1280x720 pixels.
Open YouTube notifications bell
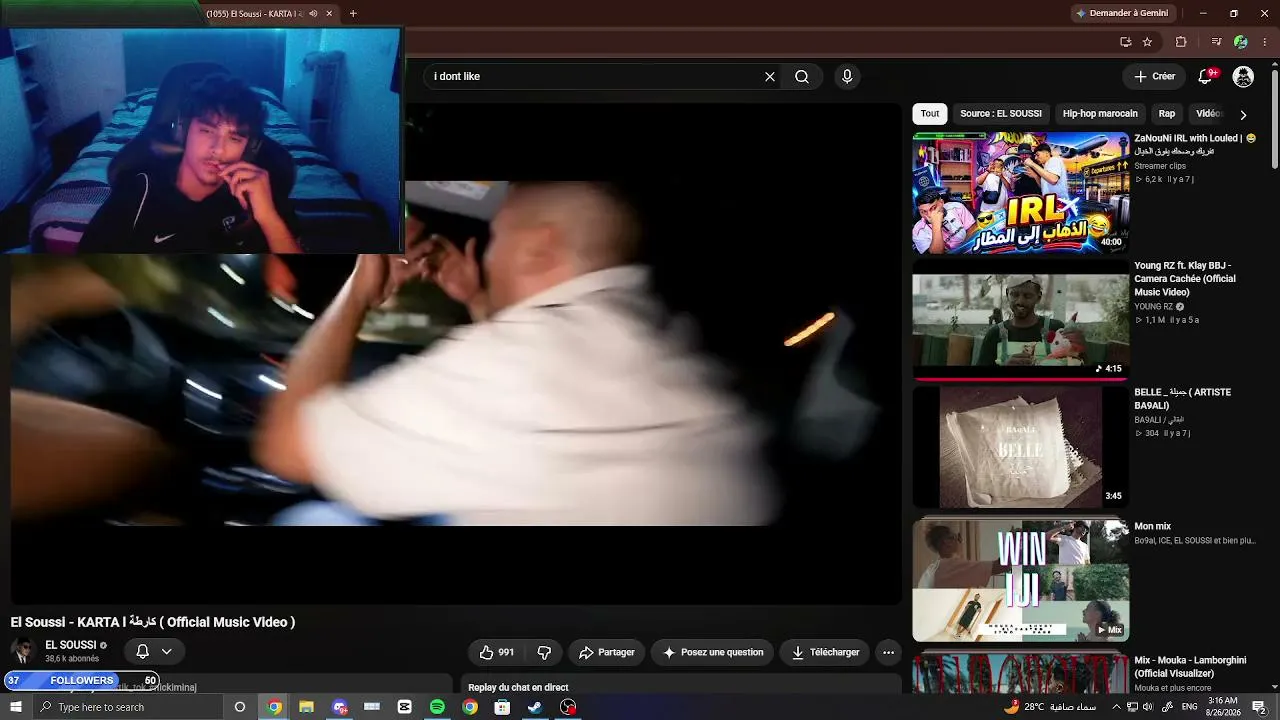click(1206, 77)
